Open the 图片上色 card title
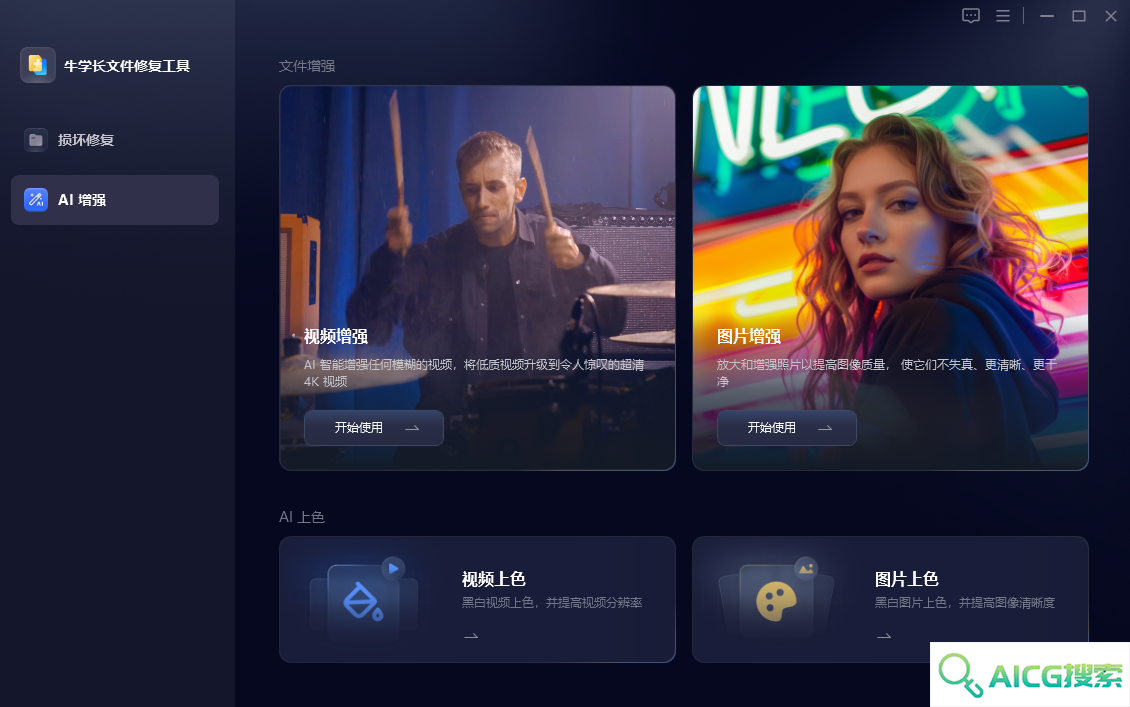 tap(907, 579)
